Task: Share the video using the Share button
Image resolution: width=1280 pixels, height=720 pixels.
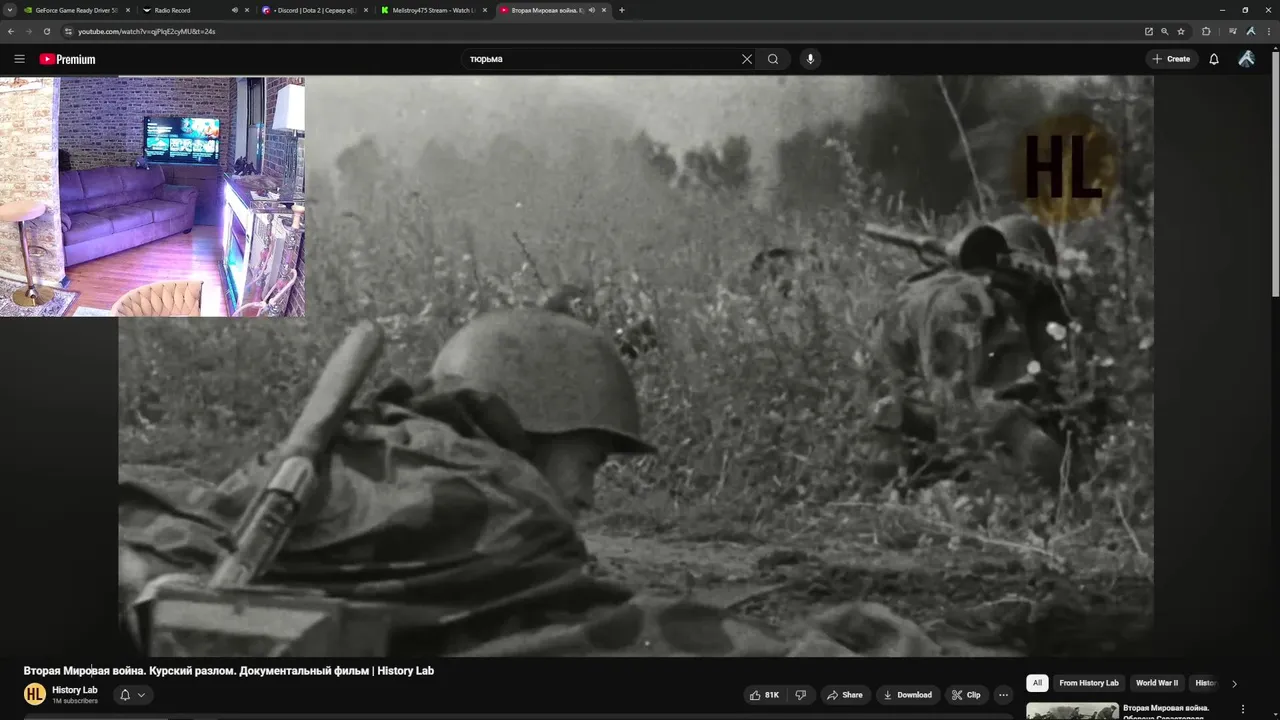Action: click(844, 695)
